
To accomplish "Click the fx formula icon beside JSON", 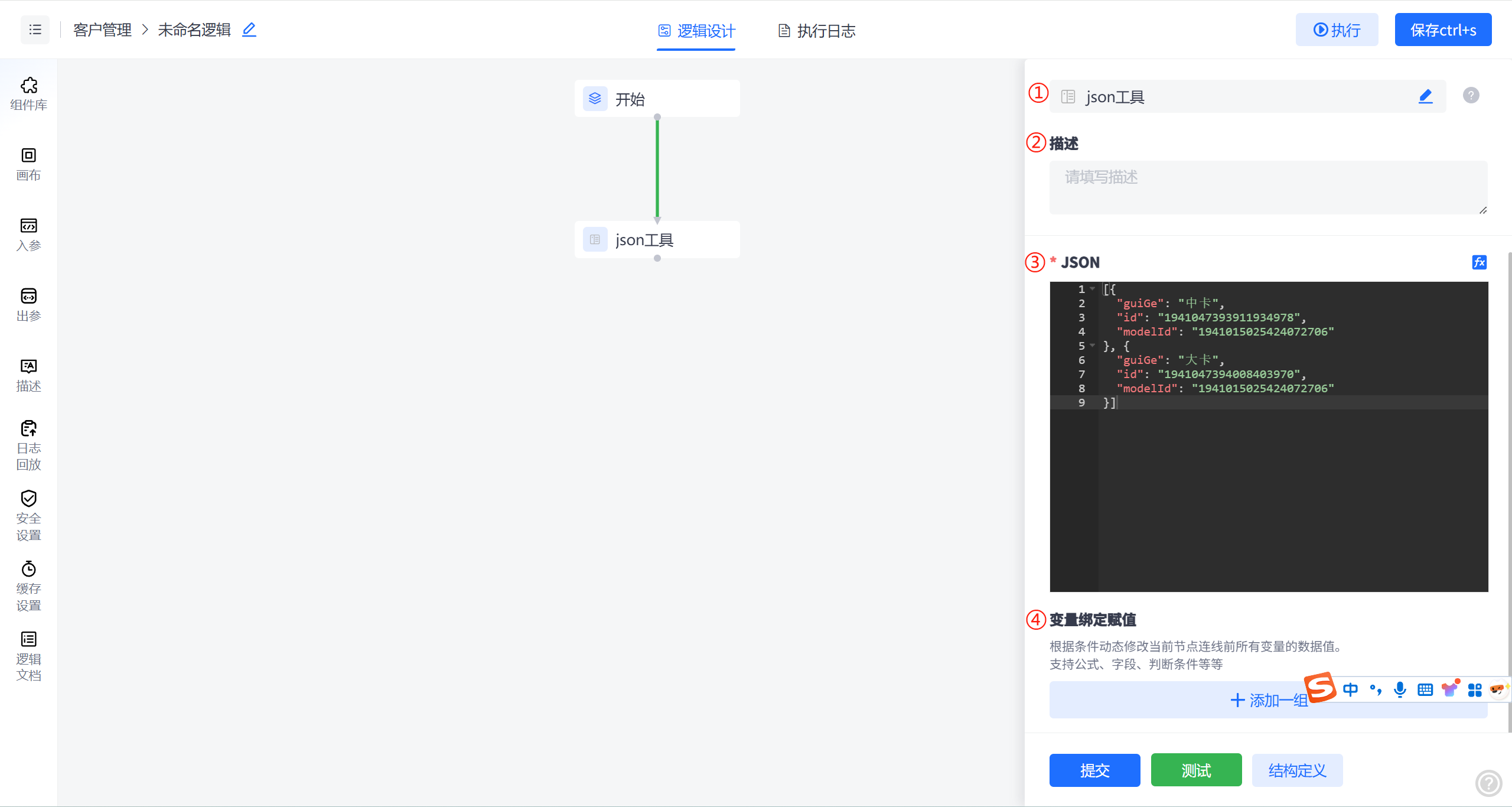I will (x=1479, y=262).
